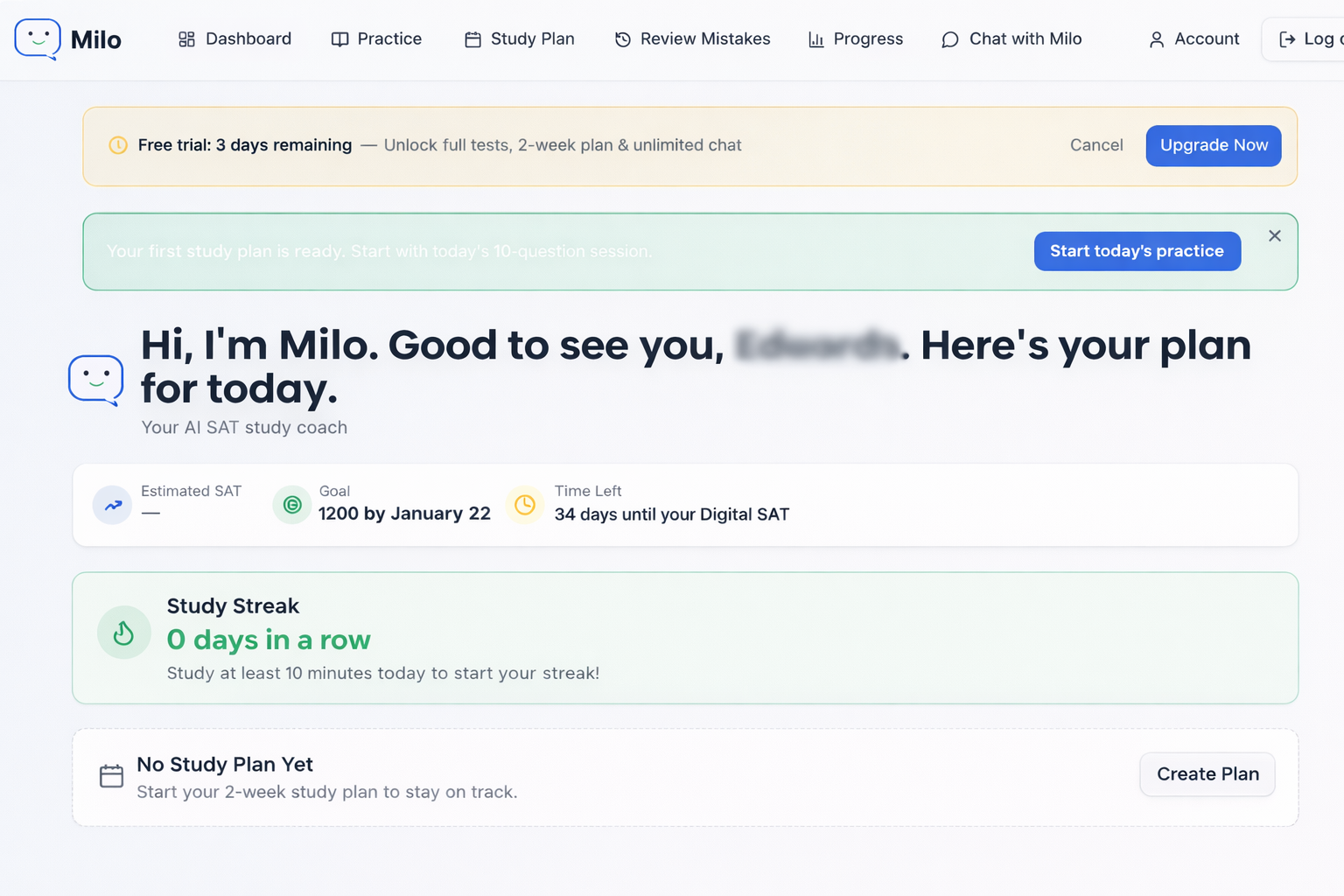Viewport: 1344px width, 896px height.
Task: Click the Milo logo in header
Action: pos(67,39)
